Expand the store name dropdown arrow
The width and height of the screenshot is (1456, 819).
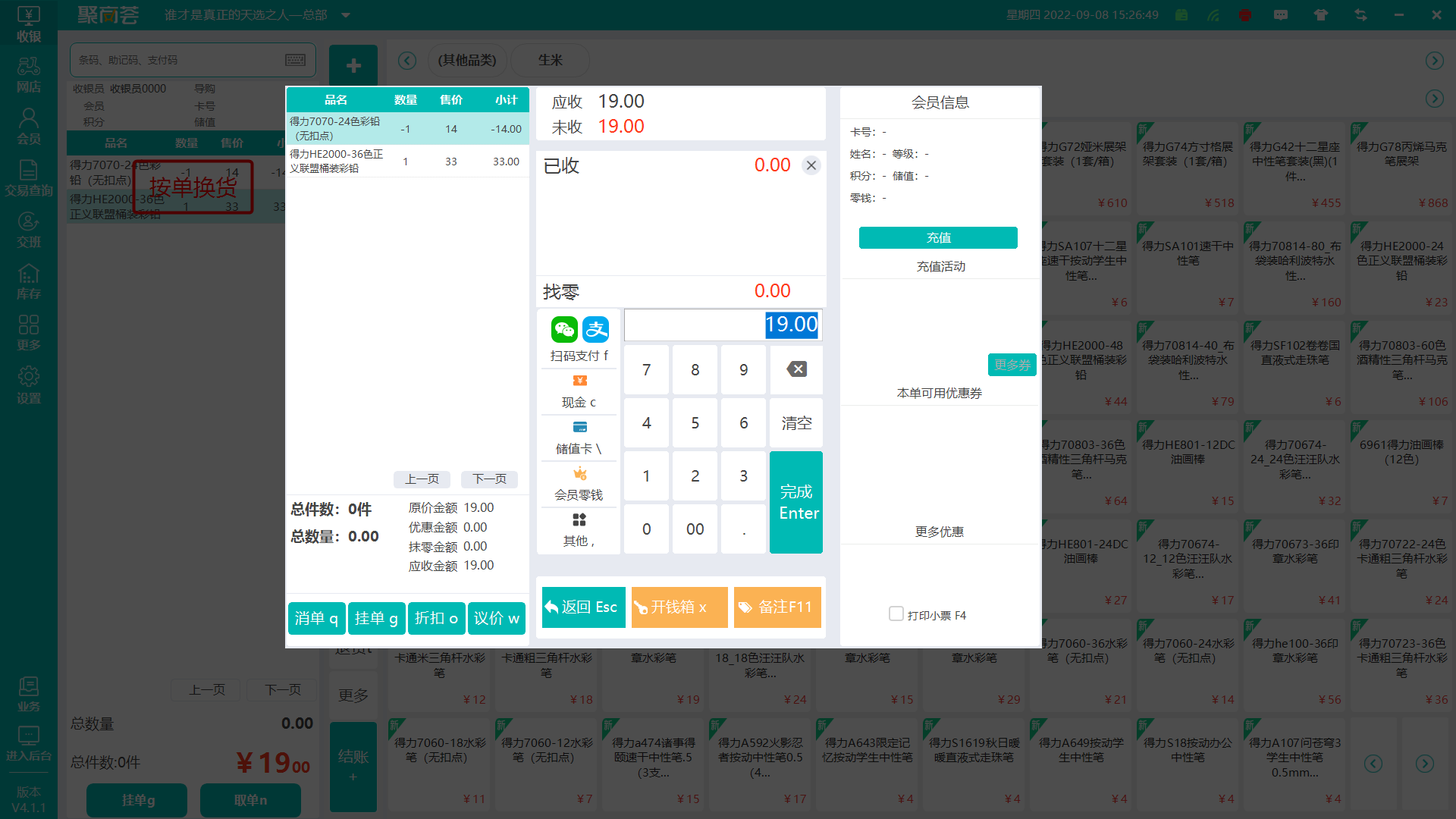tap(346, 15)
